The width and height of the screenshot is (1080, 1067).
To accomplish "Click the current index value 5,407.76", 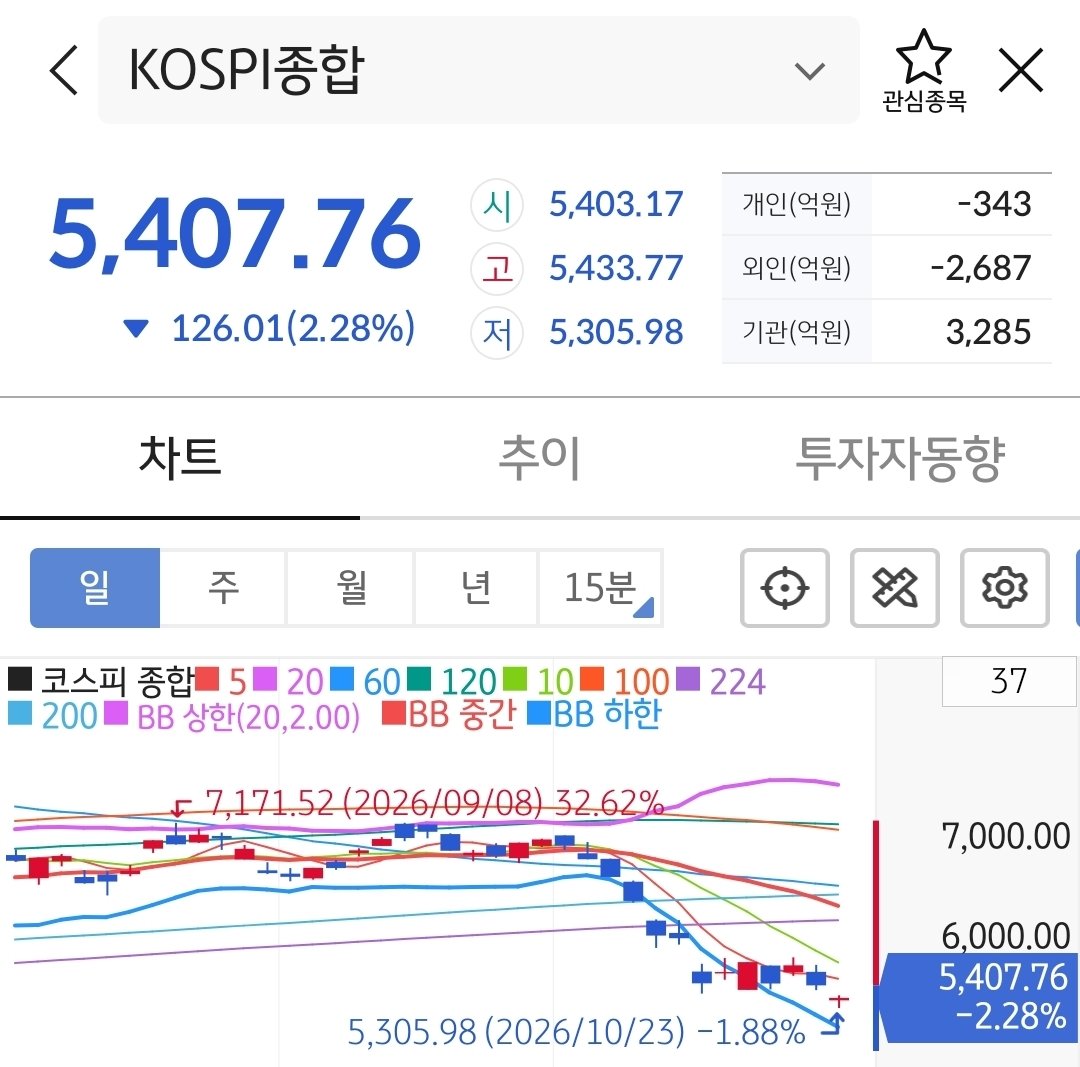I will (x=235, y=234).
